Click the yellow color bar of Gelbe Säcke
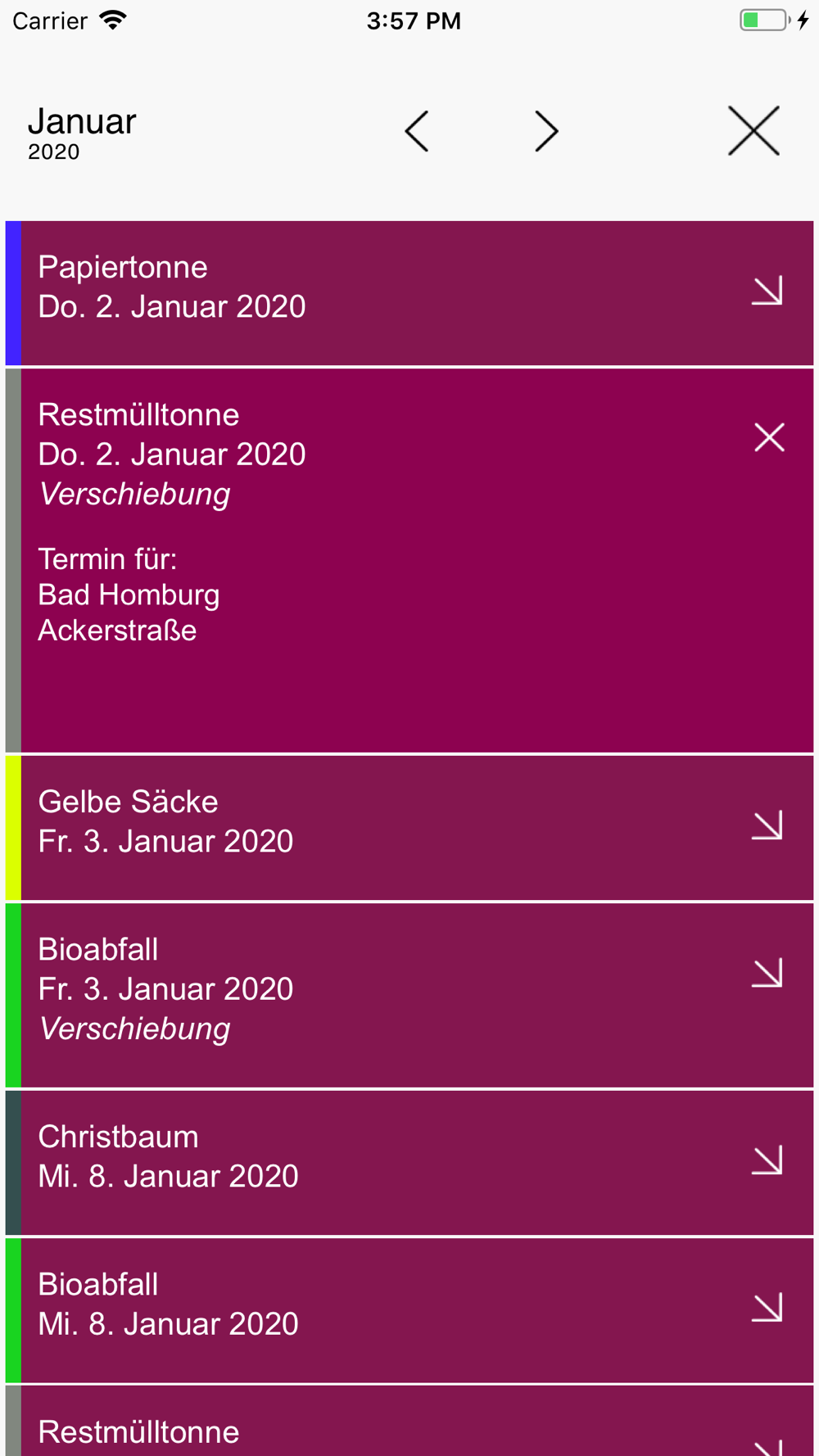 [x=13, y=828]
